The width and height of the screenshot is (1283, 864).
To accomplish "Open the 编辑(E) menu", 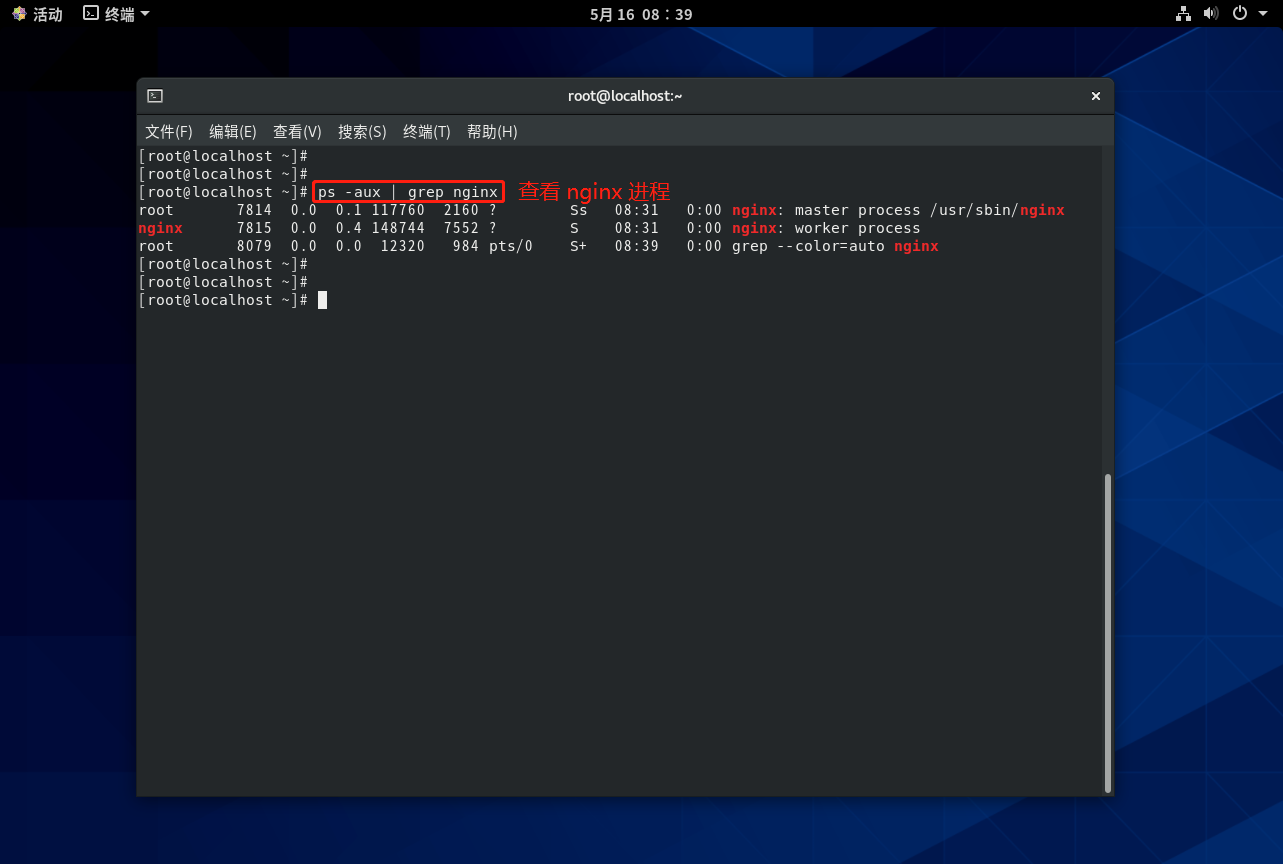I will [232, 132].
